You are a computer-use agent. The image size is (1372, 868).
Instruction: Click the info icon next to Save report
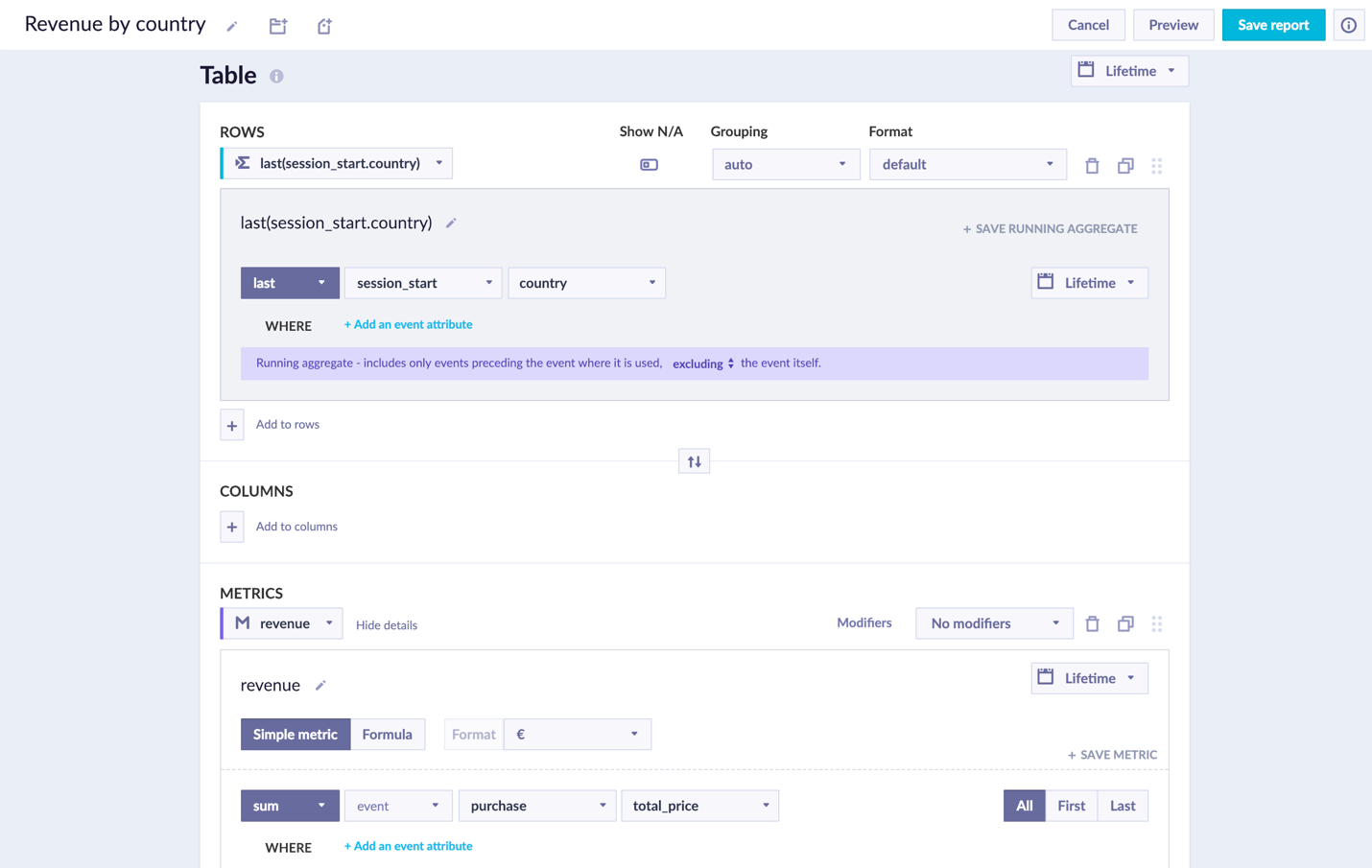(1348, 25)
